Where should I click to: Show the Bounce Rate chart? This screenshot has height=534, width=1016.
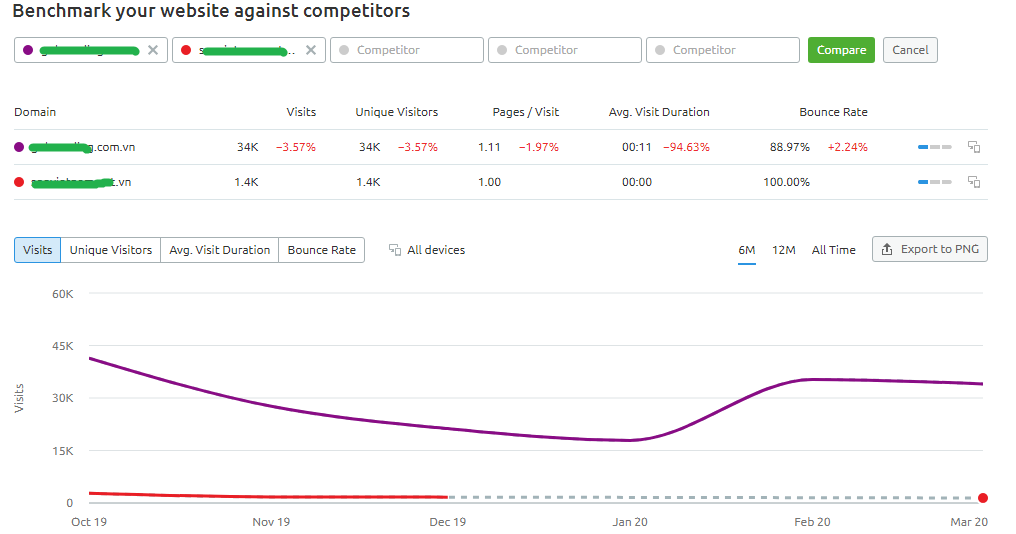321,250
